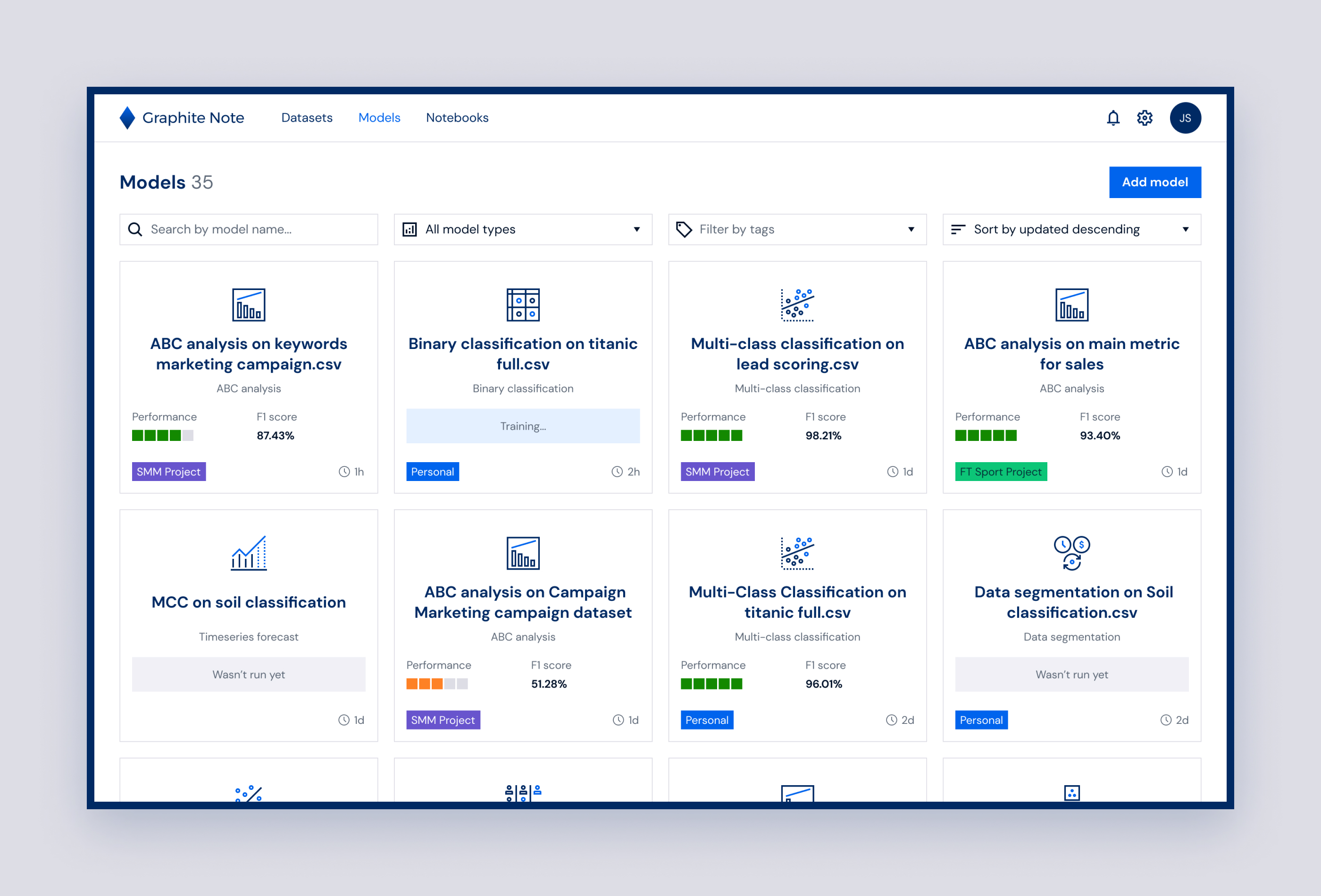Click the 96.01% F1 score value
The height and width of the screenshot is (896, 1321).
tap(824, 684)
